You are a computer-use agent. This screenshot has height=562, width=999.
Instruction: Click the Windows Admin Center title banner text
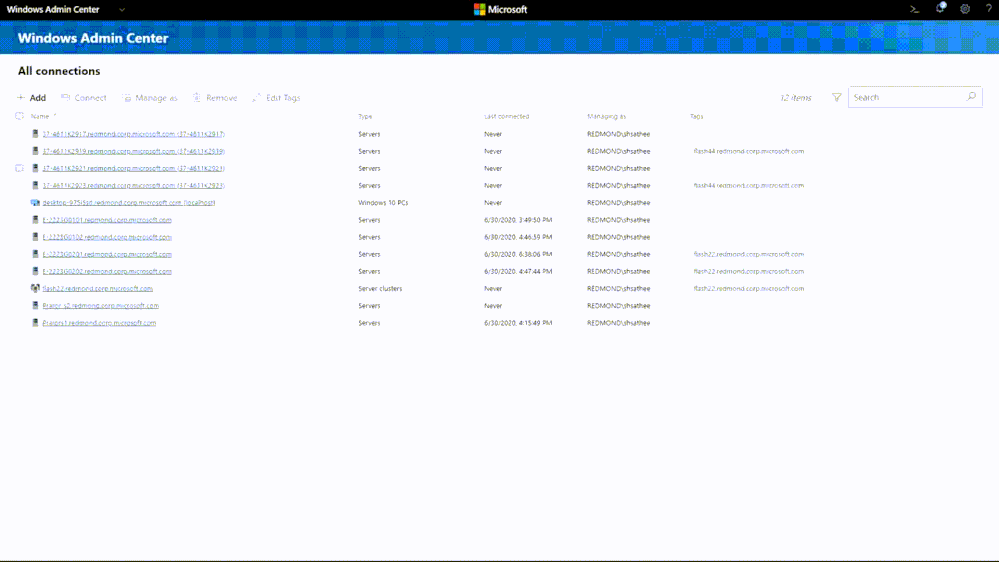(93, 38)
